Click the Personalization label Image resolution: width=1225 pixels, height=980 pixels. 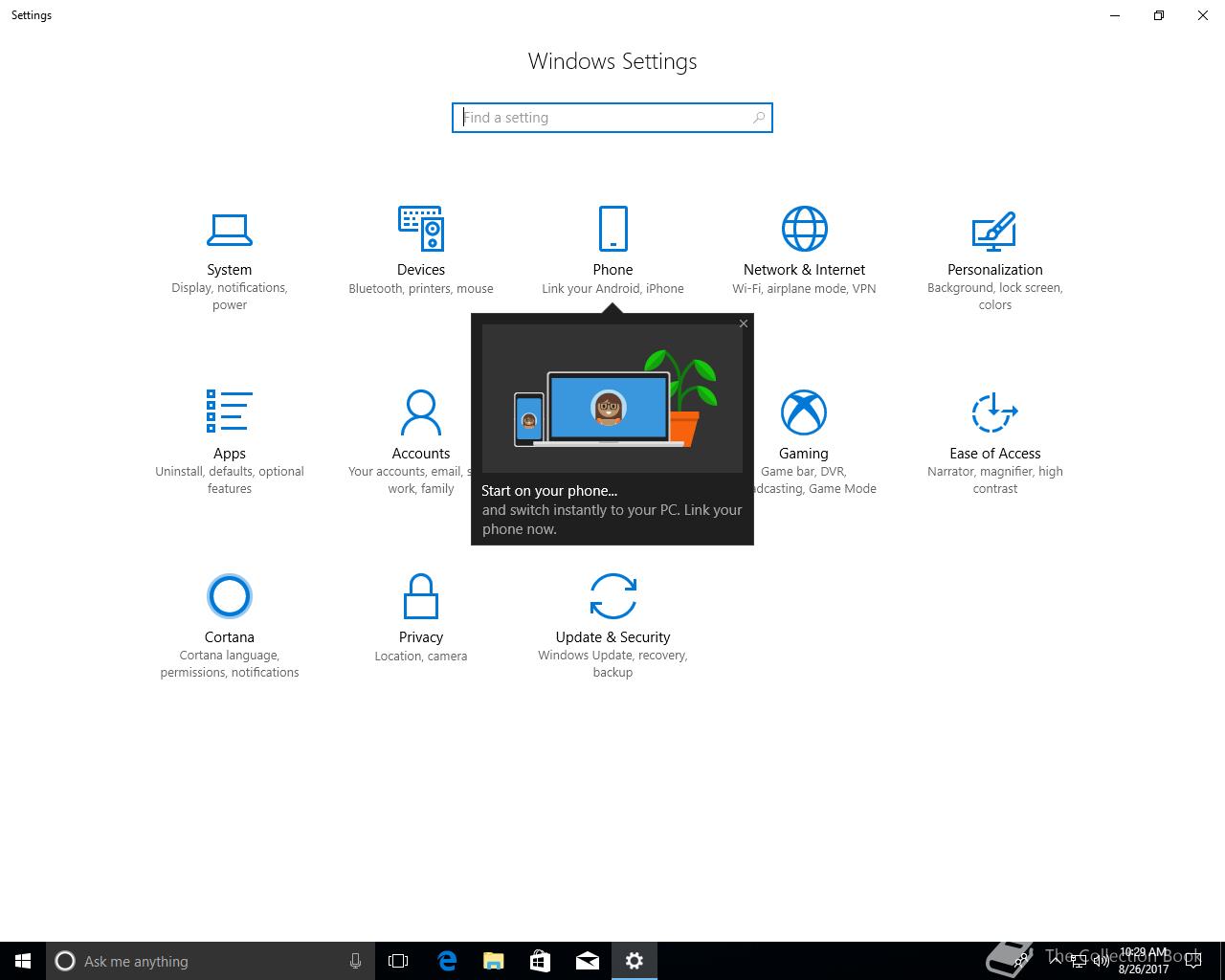[995, 270]
